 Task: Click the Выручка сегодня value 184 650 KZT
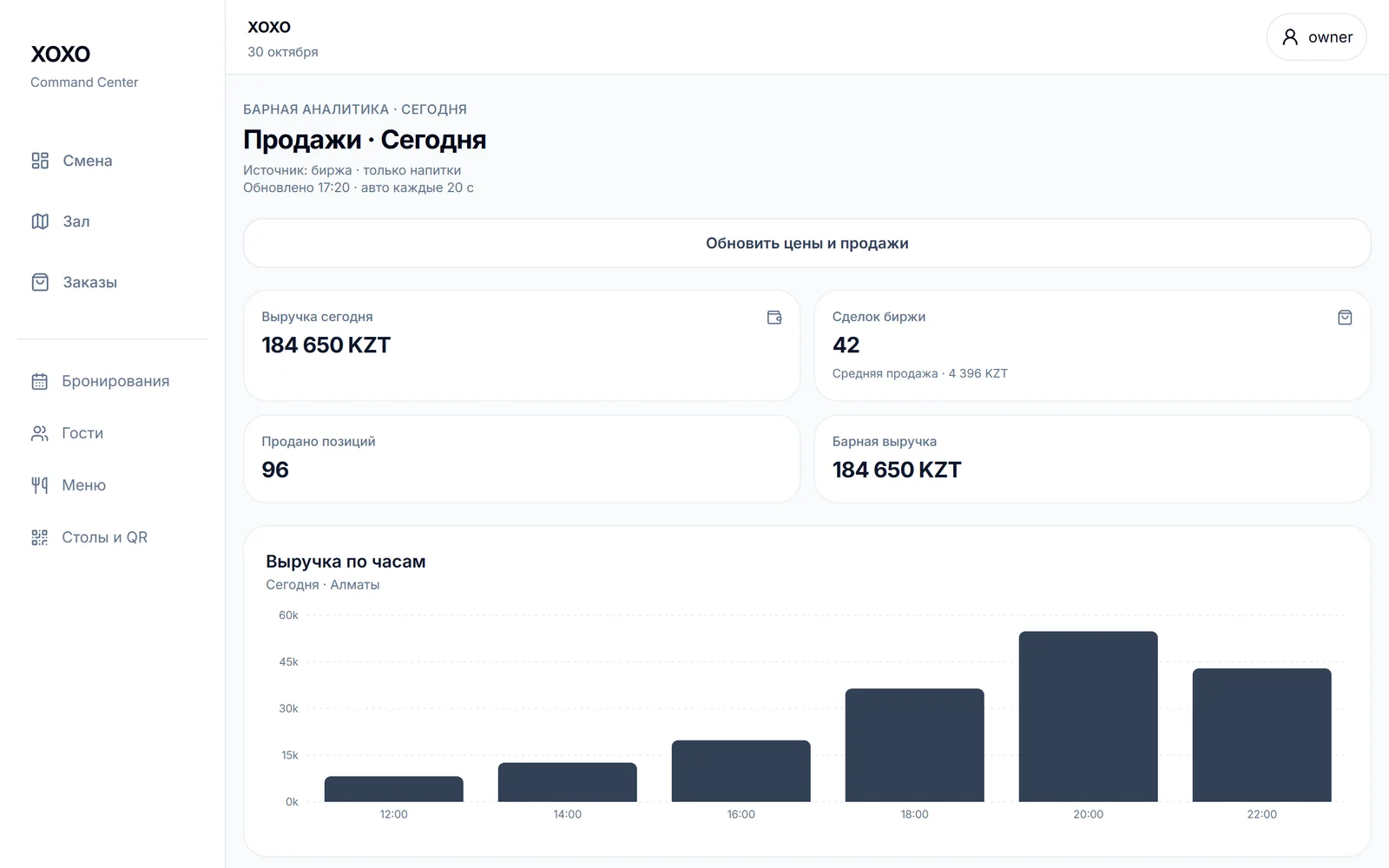click(326, 345)
